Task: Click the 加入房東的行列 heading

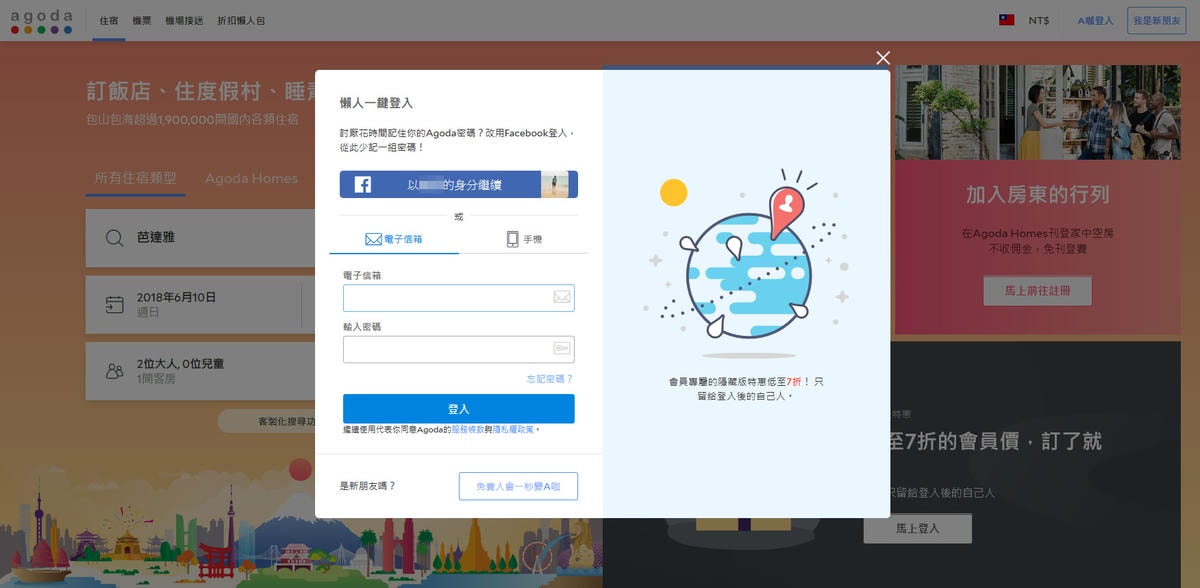Action: [x=1037, y=194]
